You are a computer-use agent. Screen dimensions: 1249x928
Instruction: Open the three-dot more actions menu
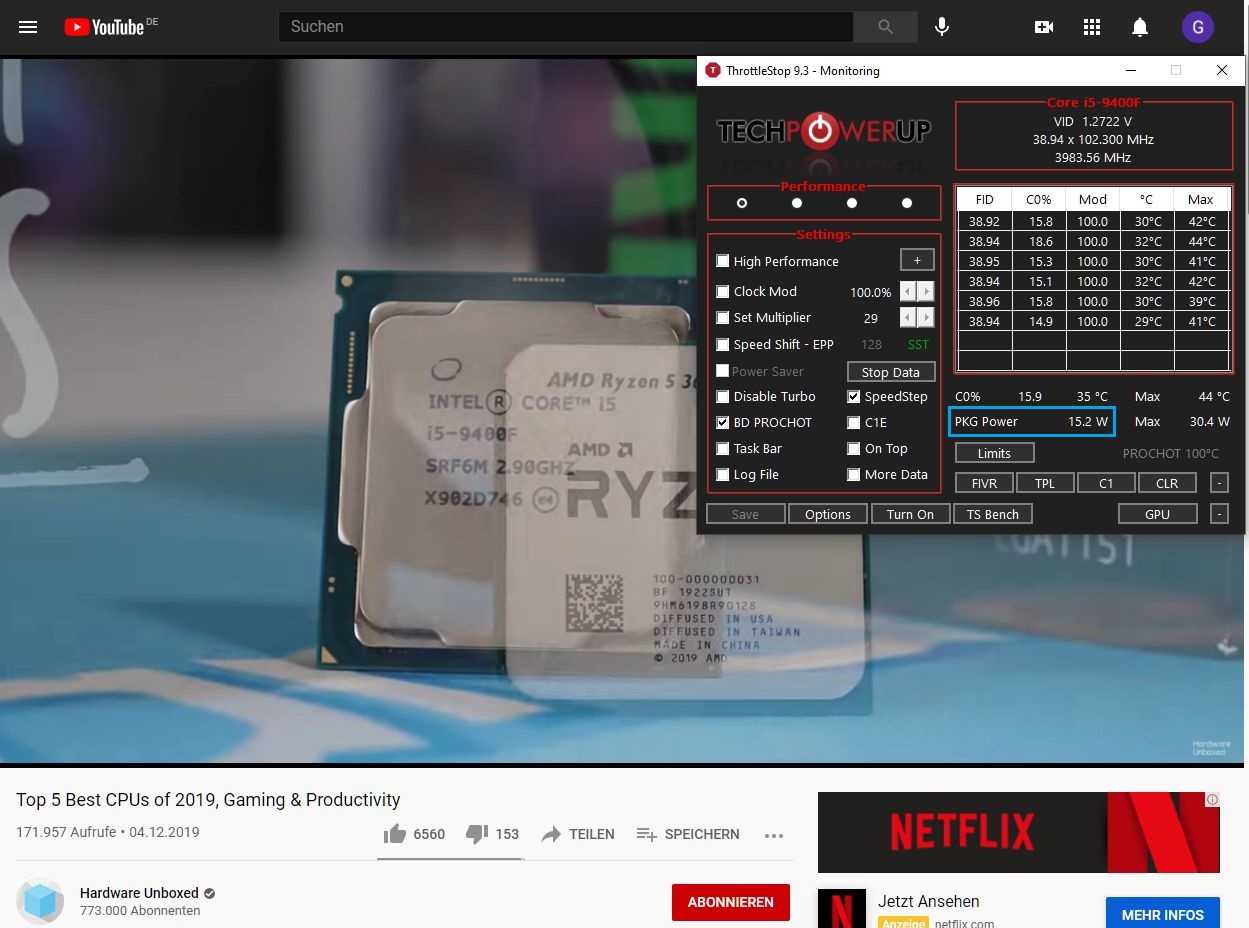point(774,835)
